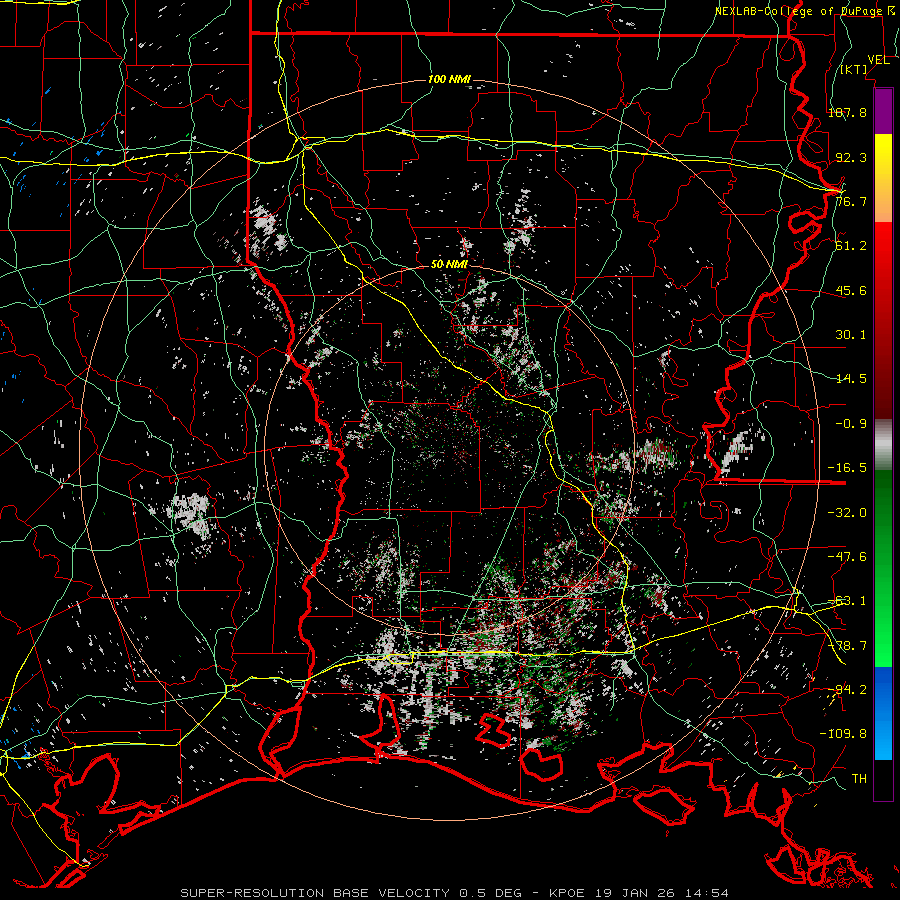Click the 50 NMI range ring label

tap(449, 264)
